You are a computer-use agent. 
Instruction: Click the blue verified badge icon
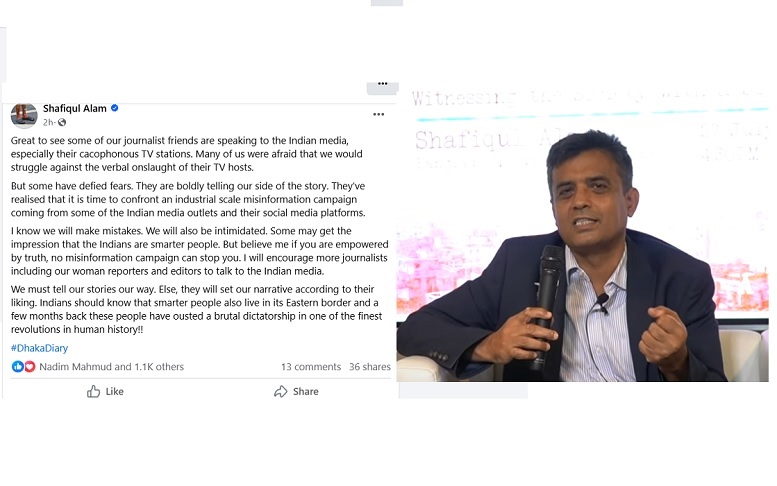tap(114, 108)
